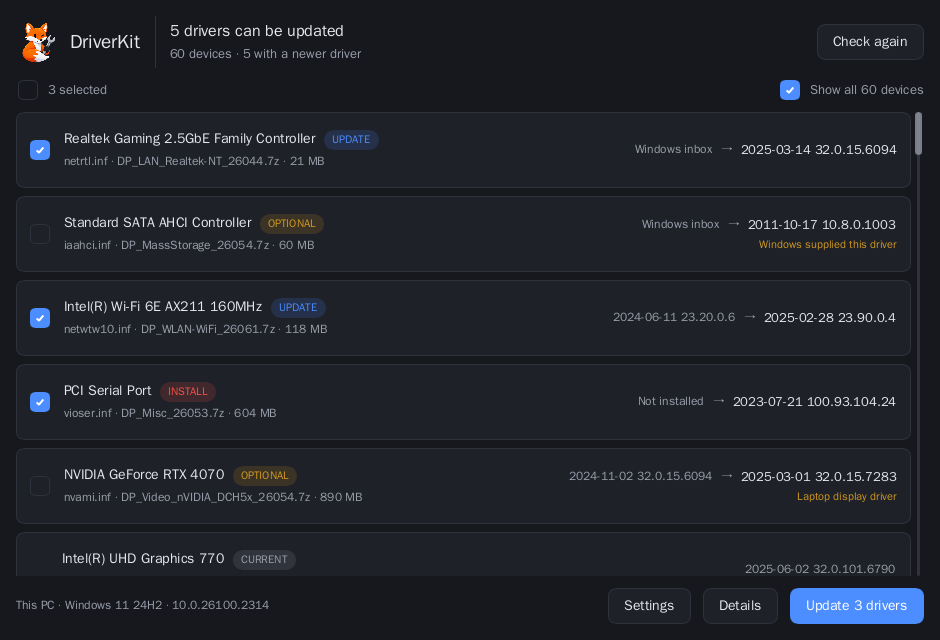940x640 pixels.
Task: Toggle the select-all checkbox beside '3 selected'
Action: click(x=28, y=90)
